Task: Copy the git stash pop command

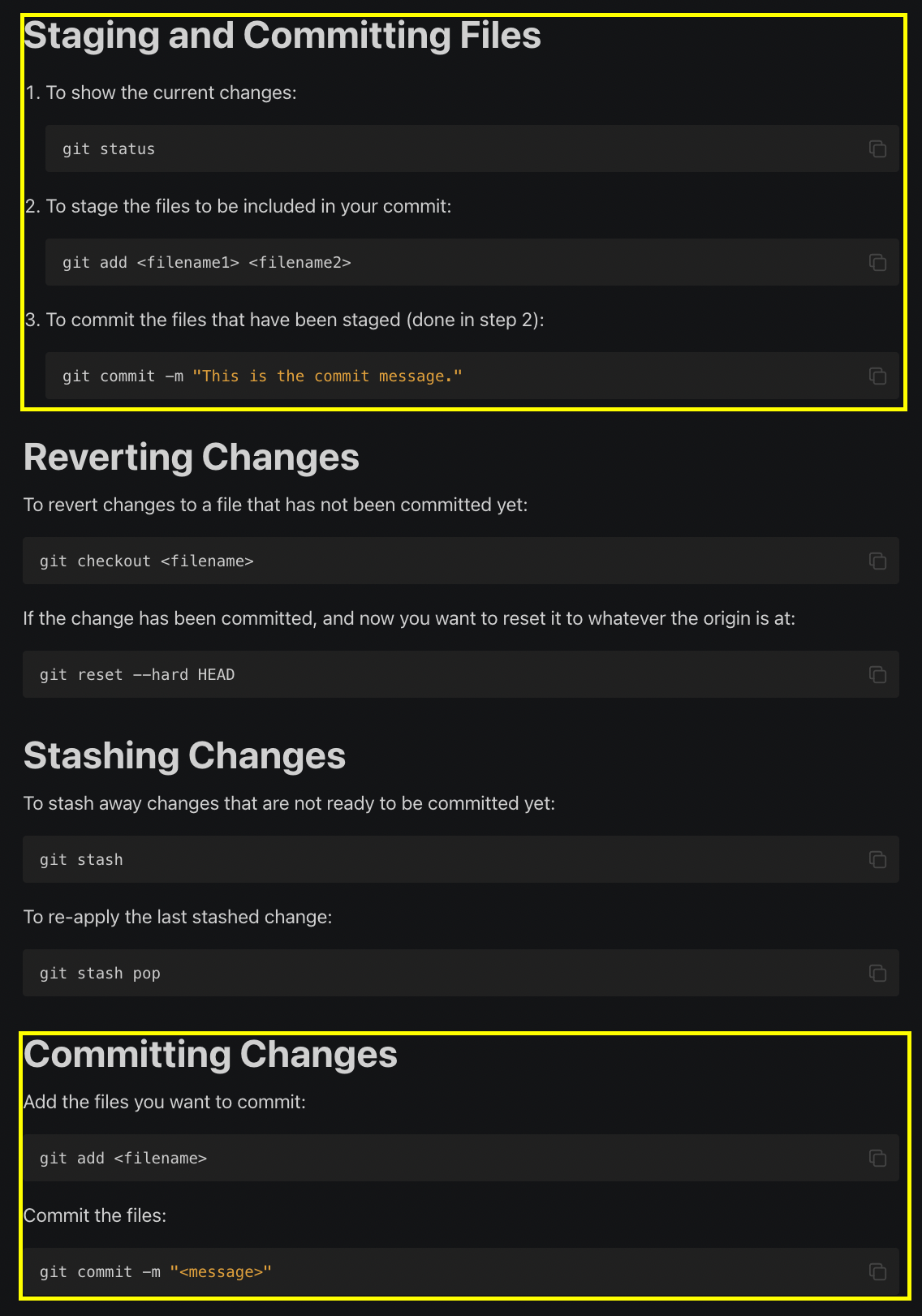Action: point(877,973)
